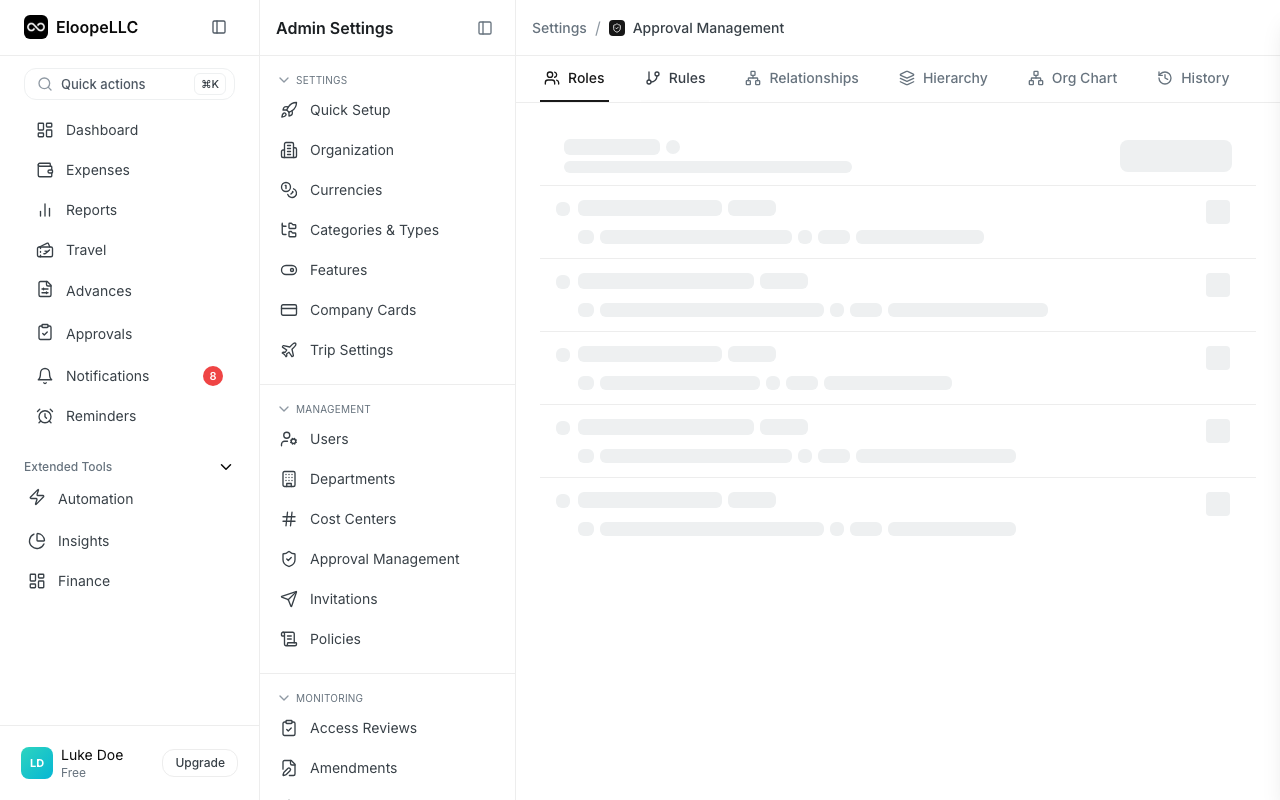Viewport: 1280px width, 800px height.
Task: Open the Notifications bell icon
Action: click(44, 375)
